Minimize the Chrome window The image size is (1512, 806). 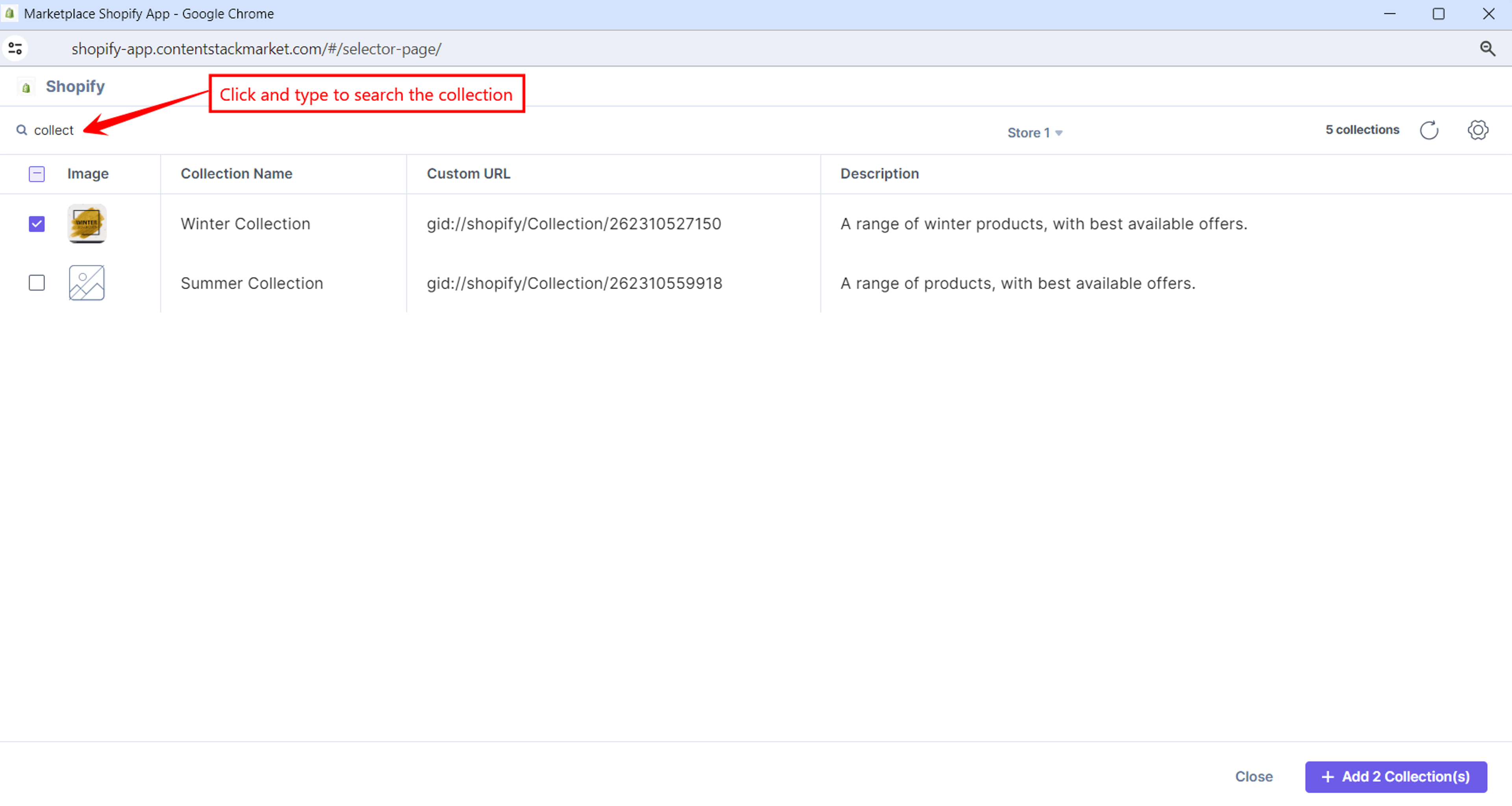click(x=1389, y=13)
